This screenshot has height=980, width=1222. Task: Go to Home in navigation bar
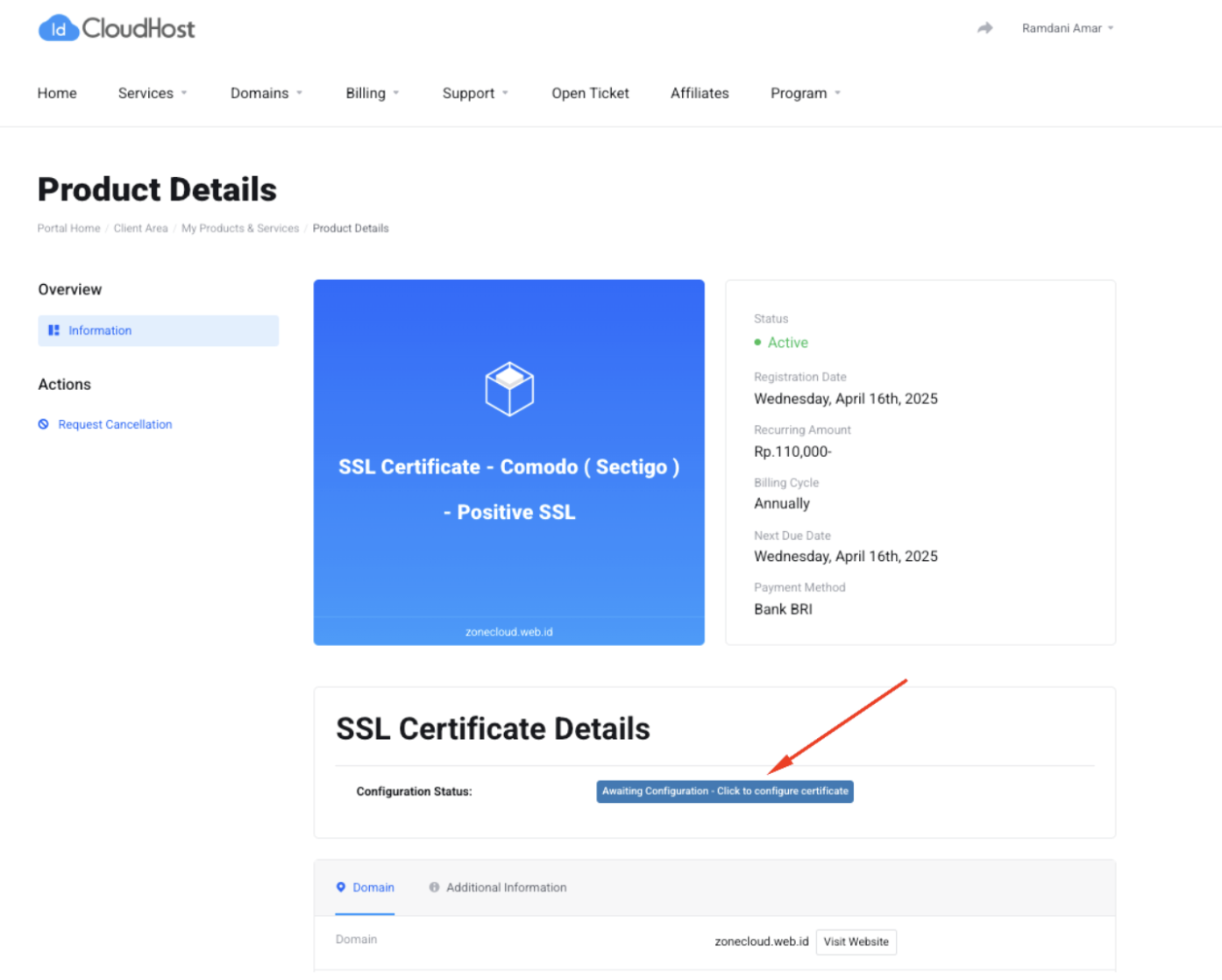57,93
